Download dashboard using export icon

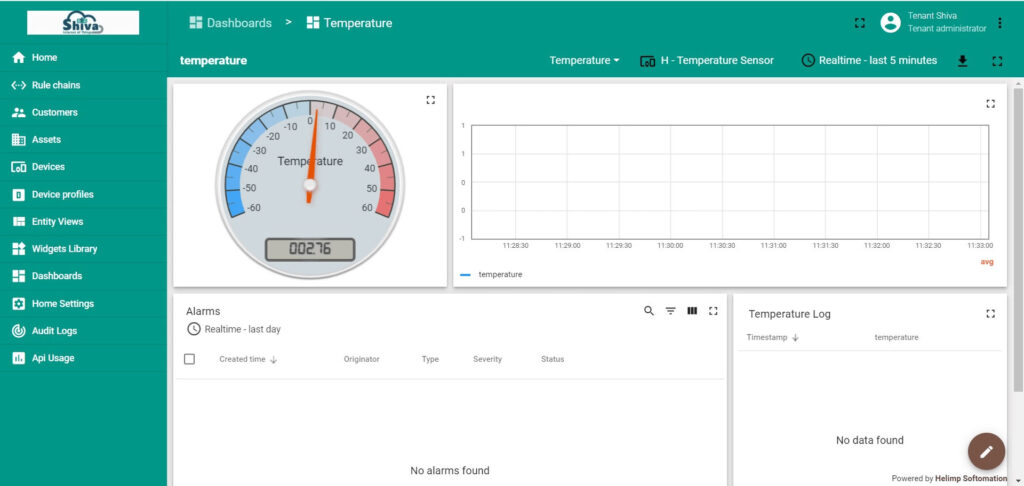[962, 61]
